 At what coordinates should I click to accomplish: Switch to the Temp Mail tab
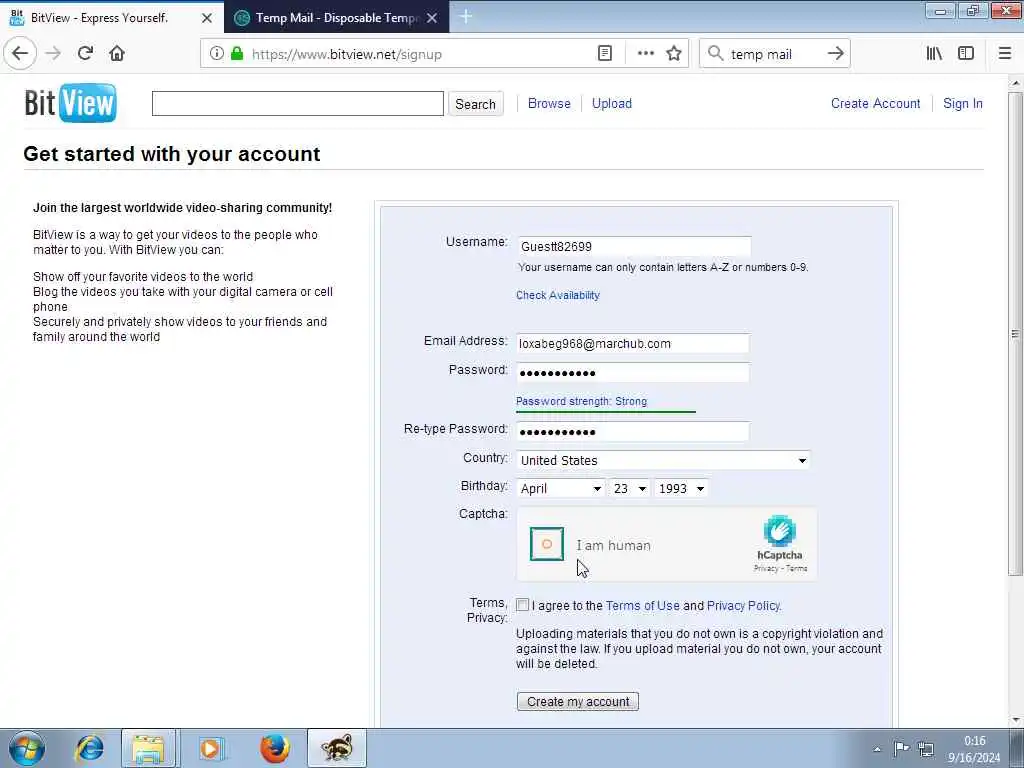[x=336, y=18]
